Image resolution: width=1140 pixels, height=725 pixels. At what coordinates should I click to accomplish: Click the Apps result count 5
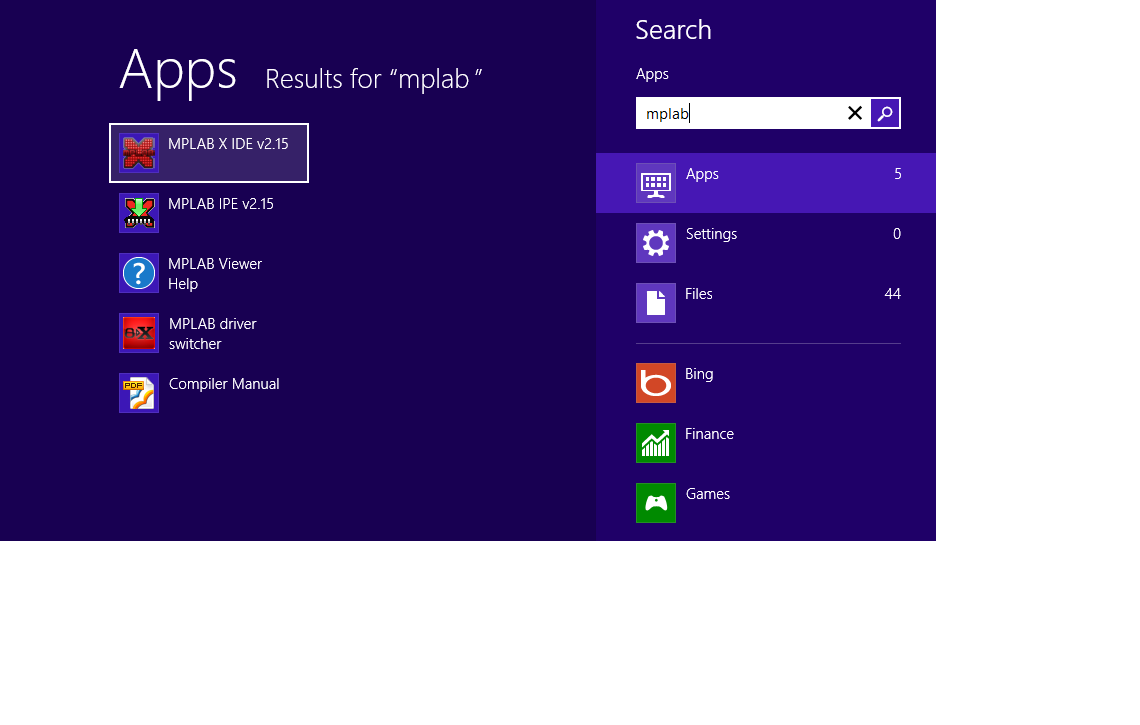(898, 174)
